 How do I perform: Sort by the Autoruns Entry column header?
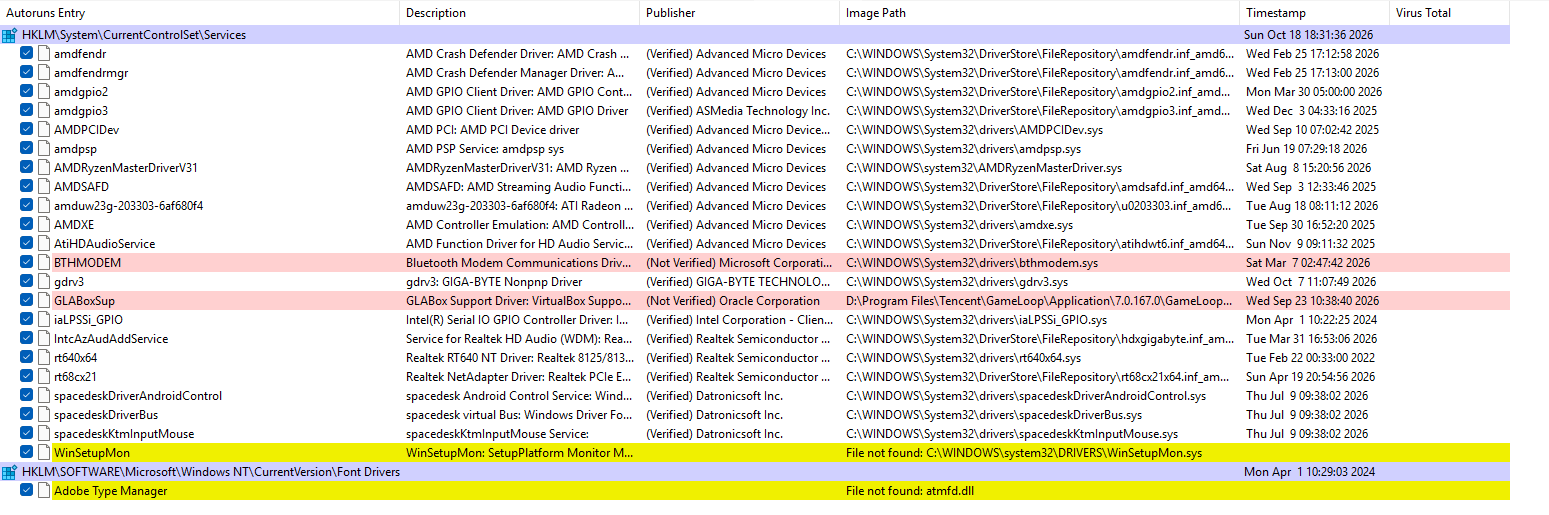200,13
